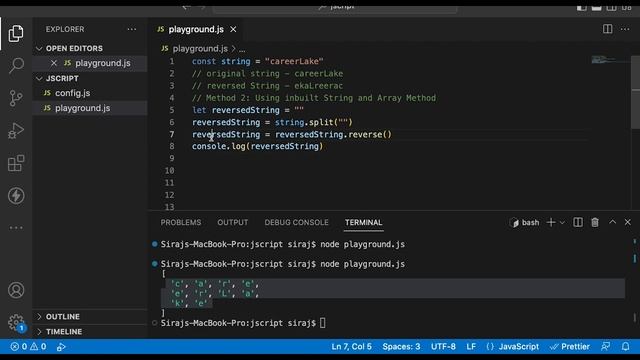Click line number 5 in gutter
The height and width of the screenshot is (360, 640).
pyautogui.click(x=172, y=110)
